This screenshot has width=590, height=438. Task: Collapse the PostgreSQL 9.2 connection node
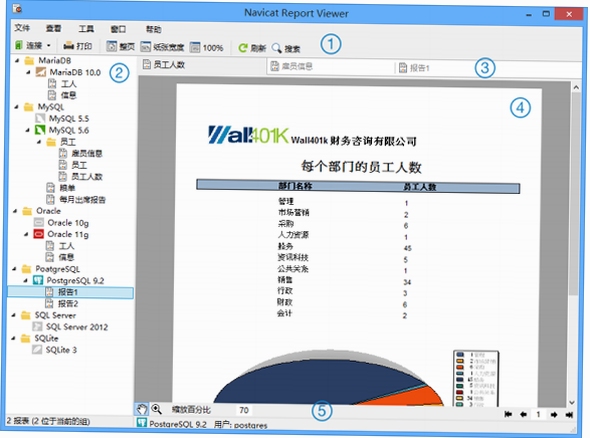coord(26,280)
